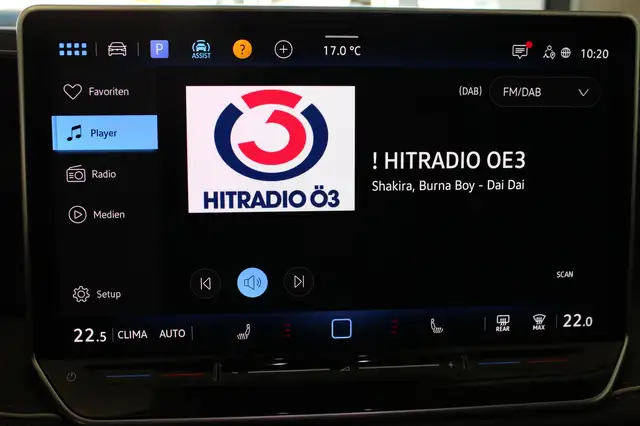Expand the FM/DAB band dropdown

pyautogui.click(x=544, y=92)
